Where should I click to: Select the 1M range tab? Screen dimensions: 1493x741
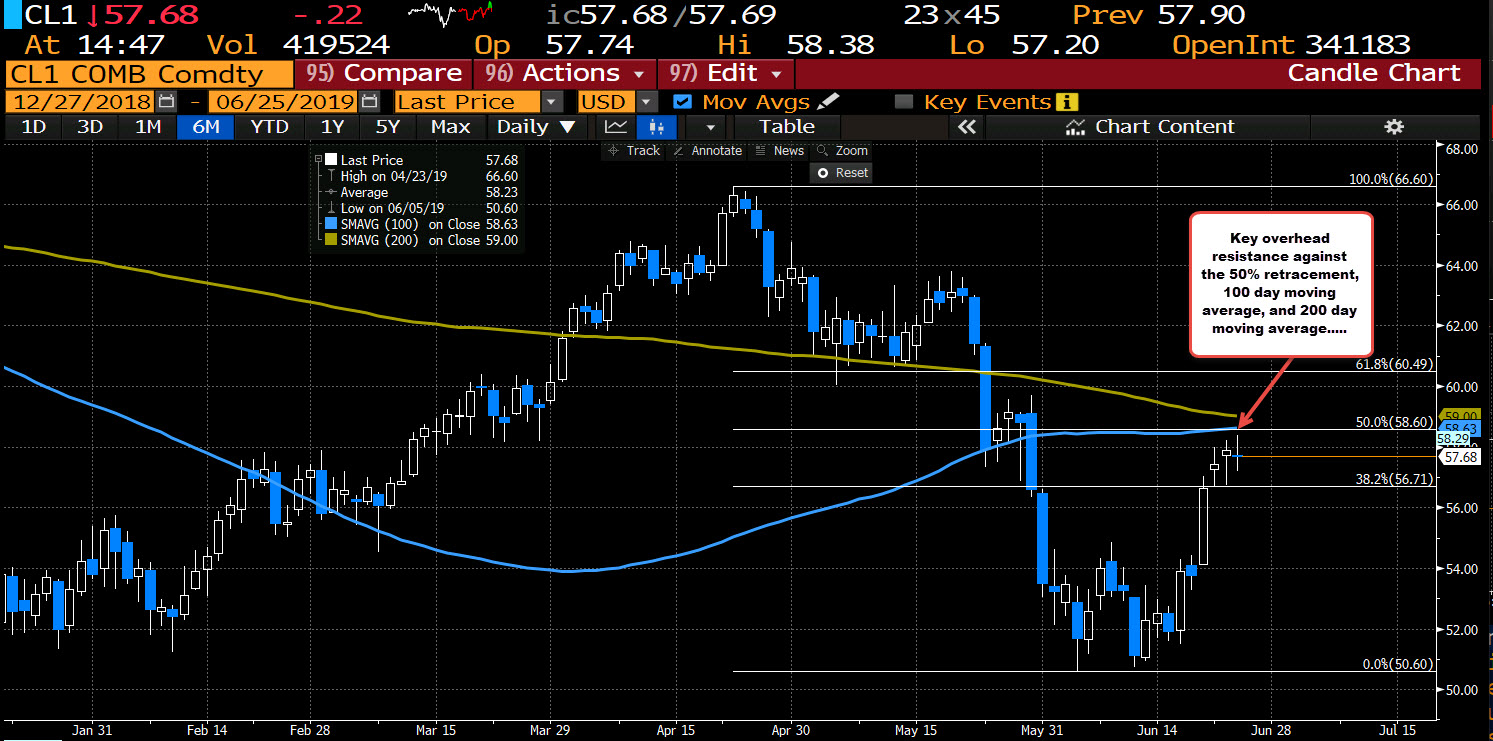[x=148, y=127]
